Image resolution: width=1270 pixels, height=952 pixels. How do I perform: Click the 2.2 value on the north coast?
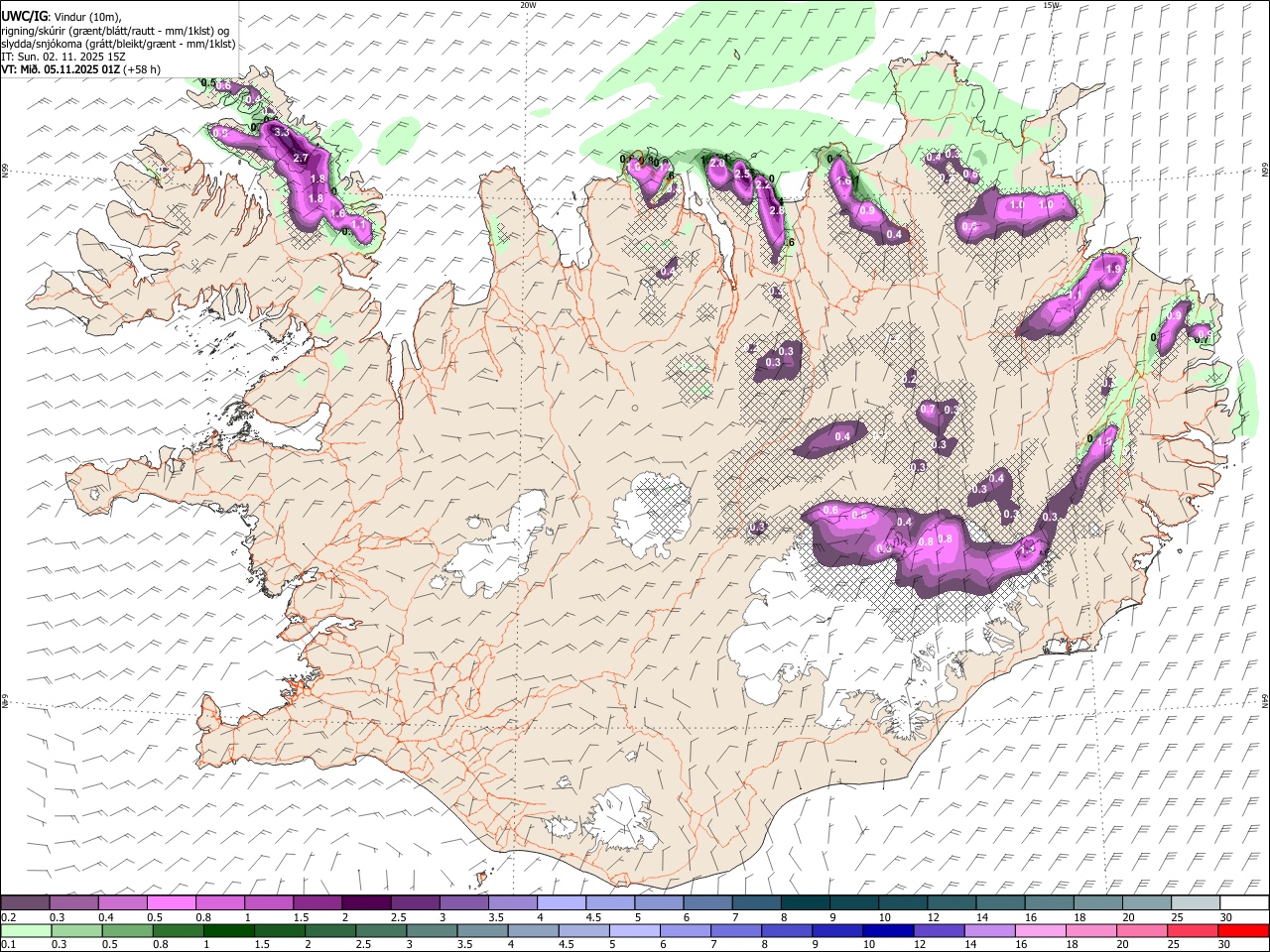coord(763,184)
